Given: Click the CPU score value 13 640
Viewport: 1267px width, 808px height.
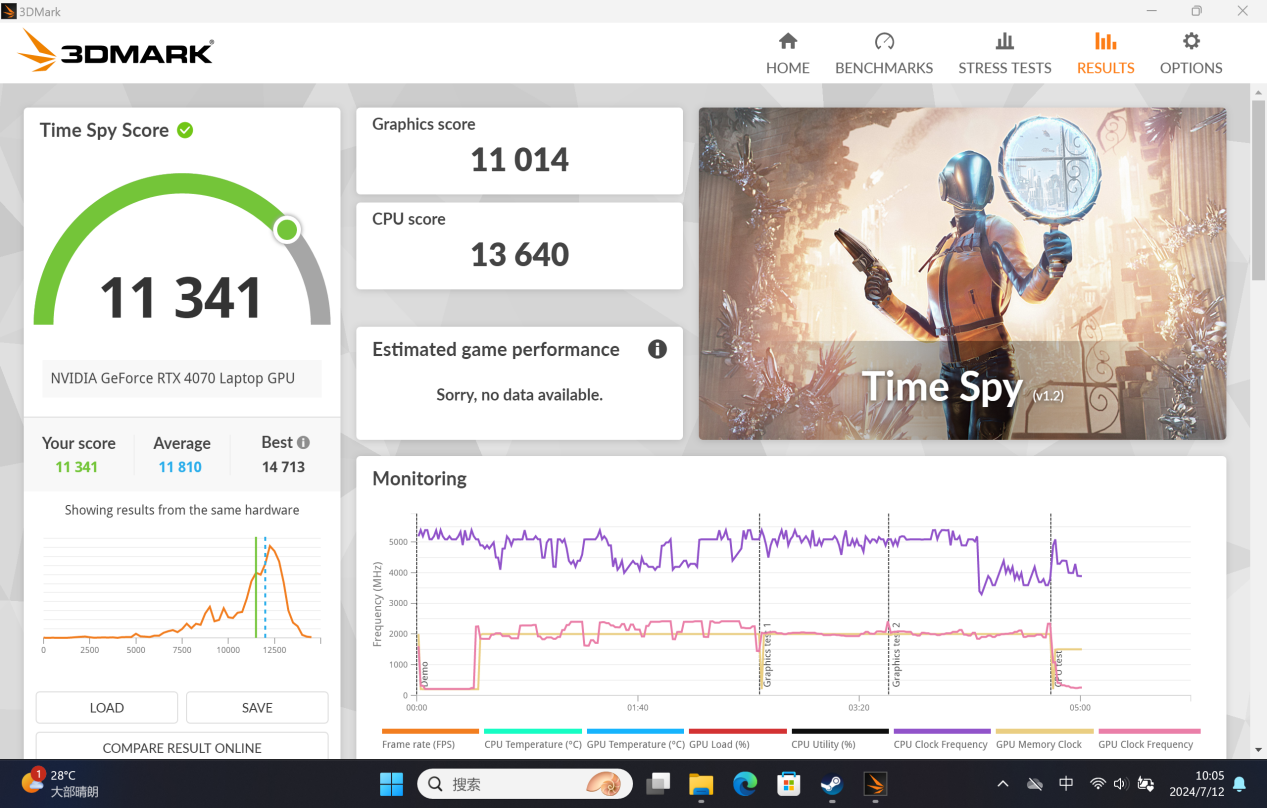Looking at the screenshot, I should (520, 255).
